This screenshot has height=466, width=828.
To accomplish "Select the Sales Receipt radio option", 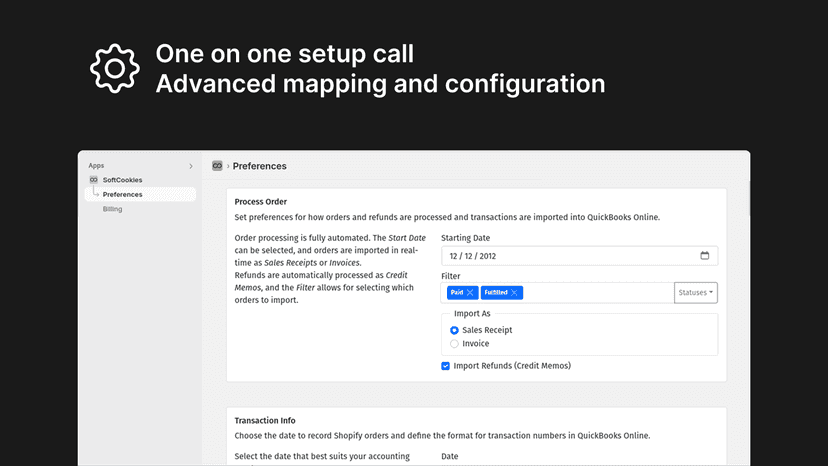I will [454, 330].
